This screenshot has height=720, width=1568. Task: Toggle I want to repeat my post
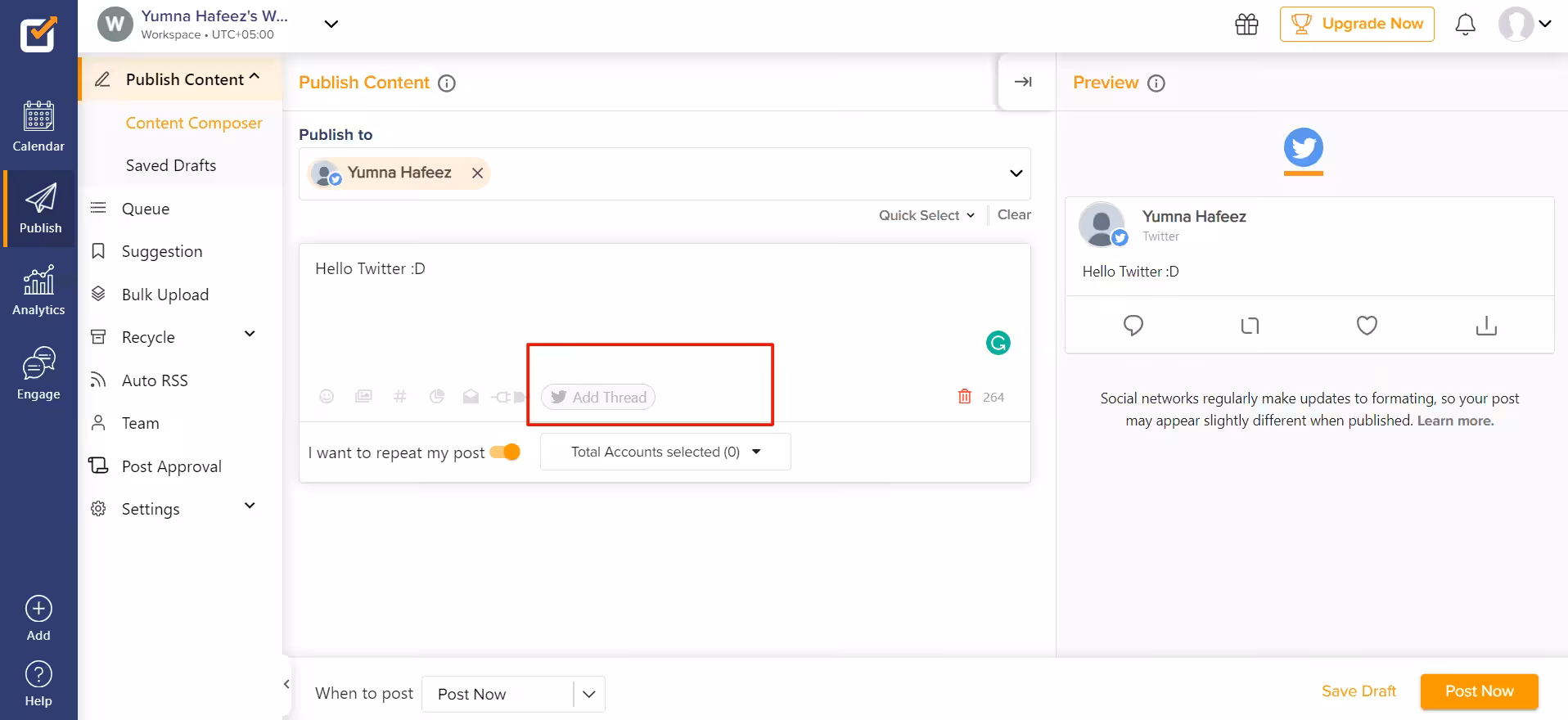point(505,452)
